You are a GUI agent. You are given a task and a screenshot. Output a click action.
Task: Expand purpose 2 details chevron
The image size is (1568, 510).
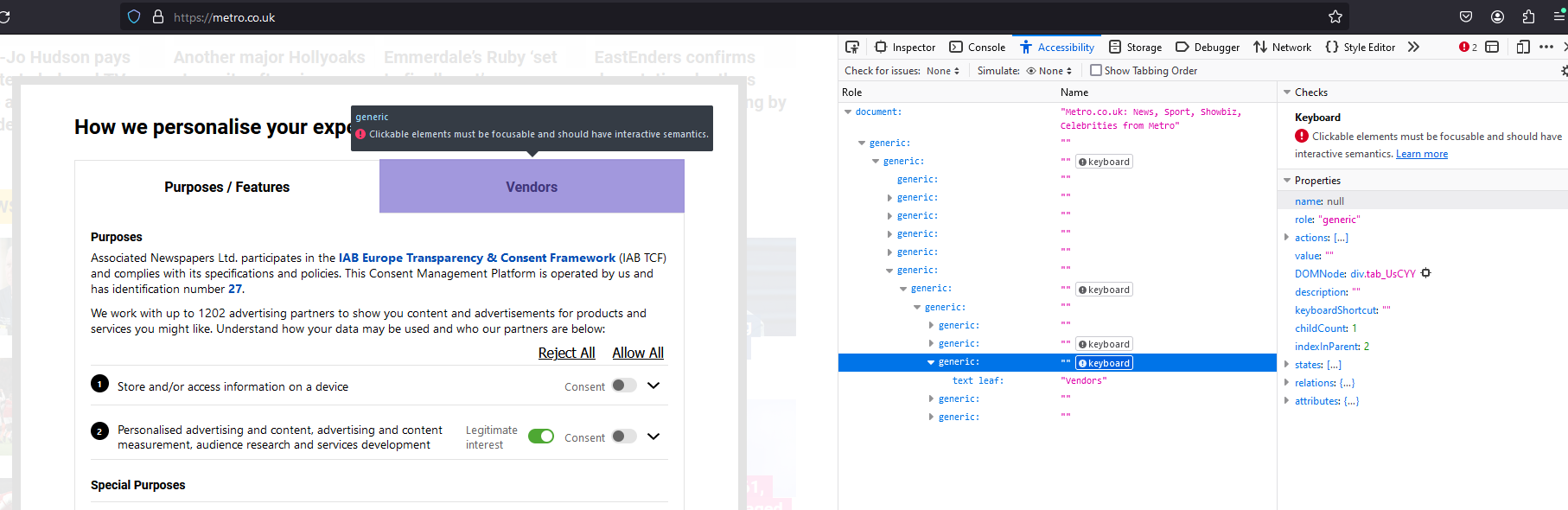pyautogui.click(x=653, y=437)
